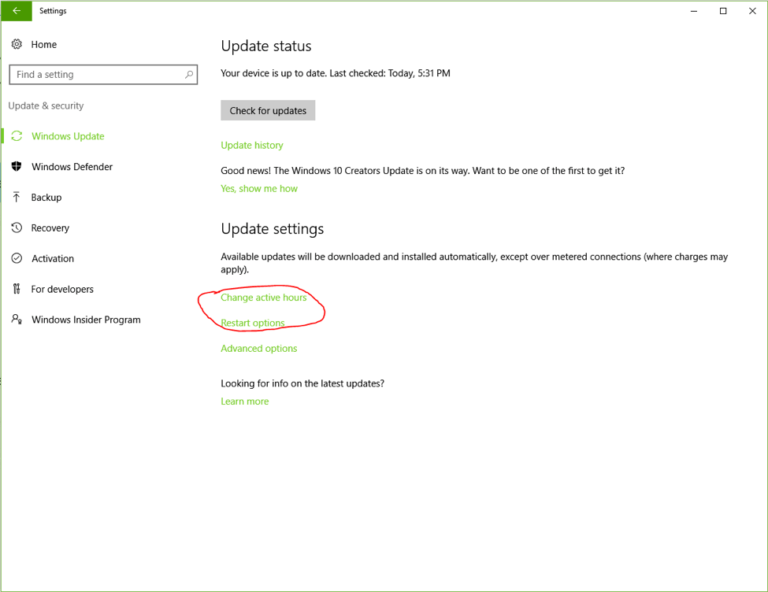
Task: Click the For developers tools icon
Action: 17,289
